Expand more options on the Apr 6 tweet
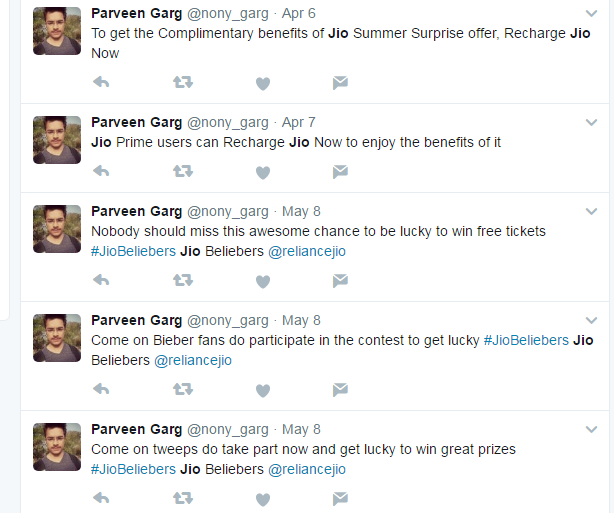The width and height of the screenshot is (614, 513). [x=591, y=13]
